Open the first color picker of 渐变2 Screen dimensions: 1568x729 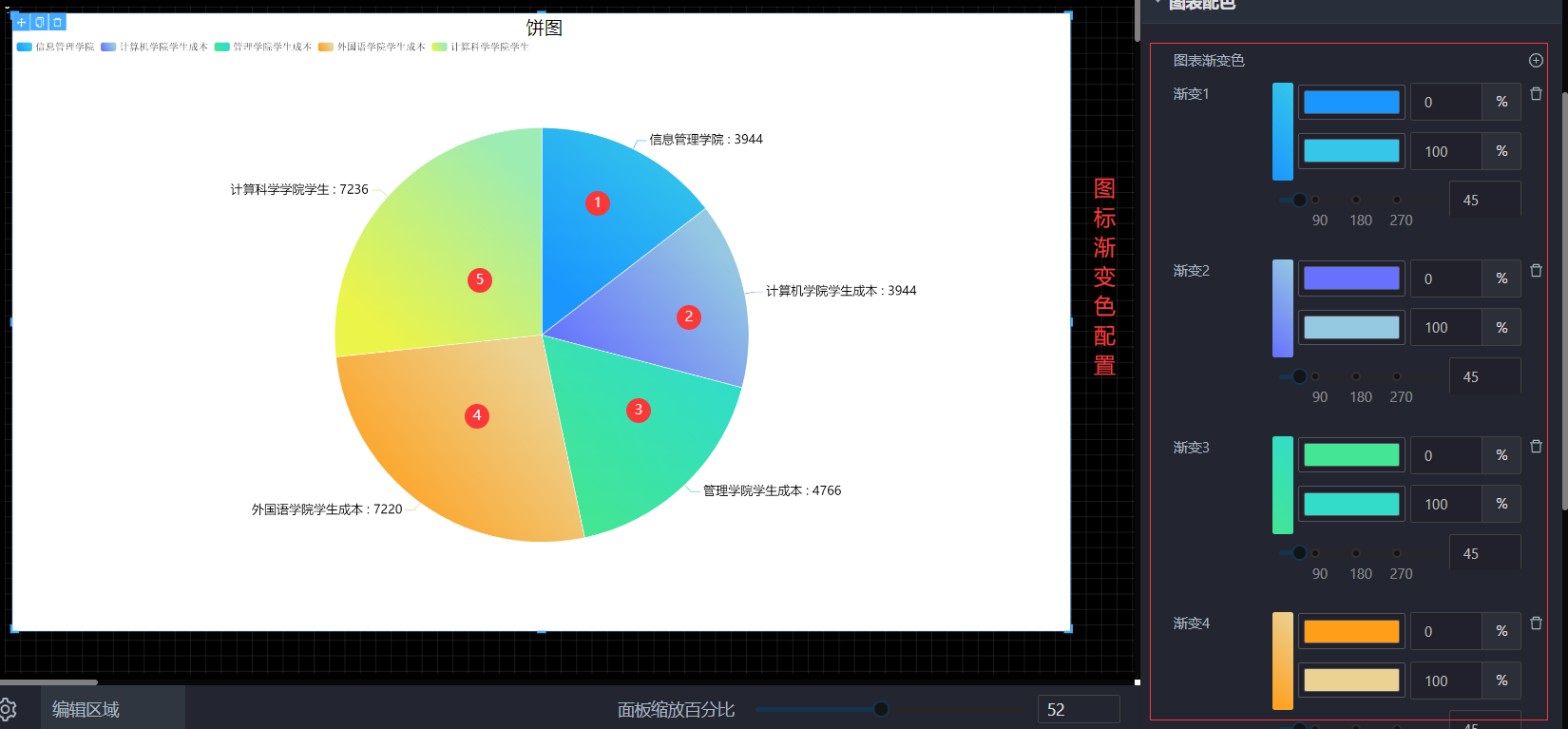(1351, 278)
